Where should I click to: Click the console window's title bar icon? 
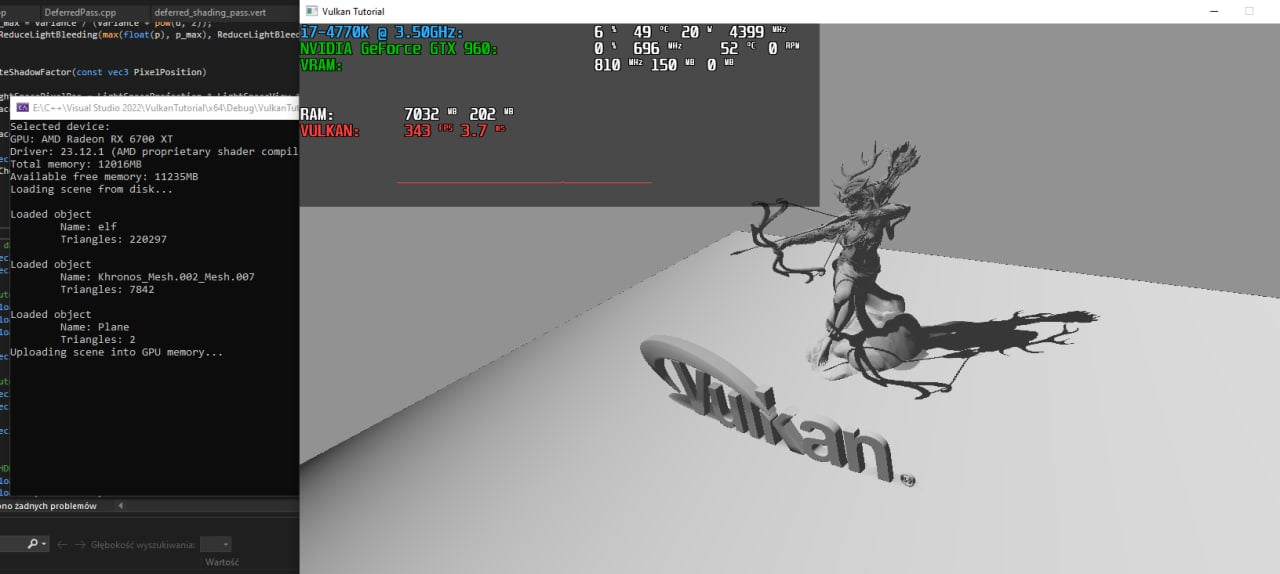tap(22, 107)
